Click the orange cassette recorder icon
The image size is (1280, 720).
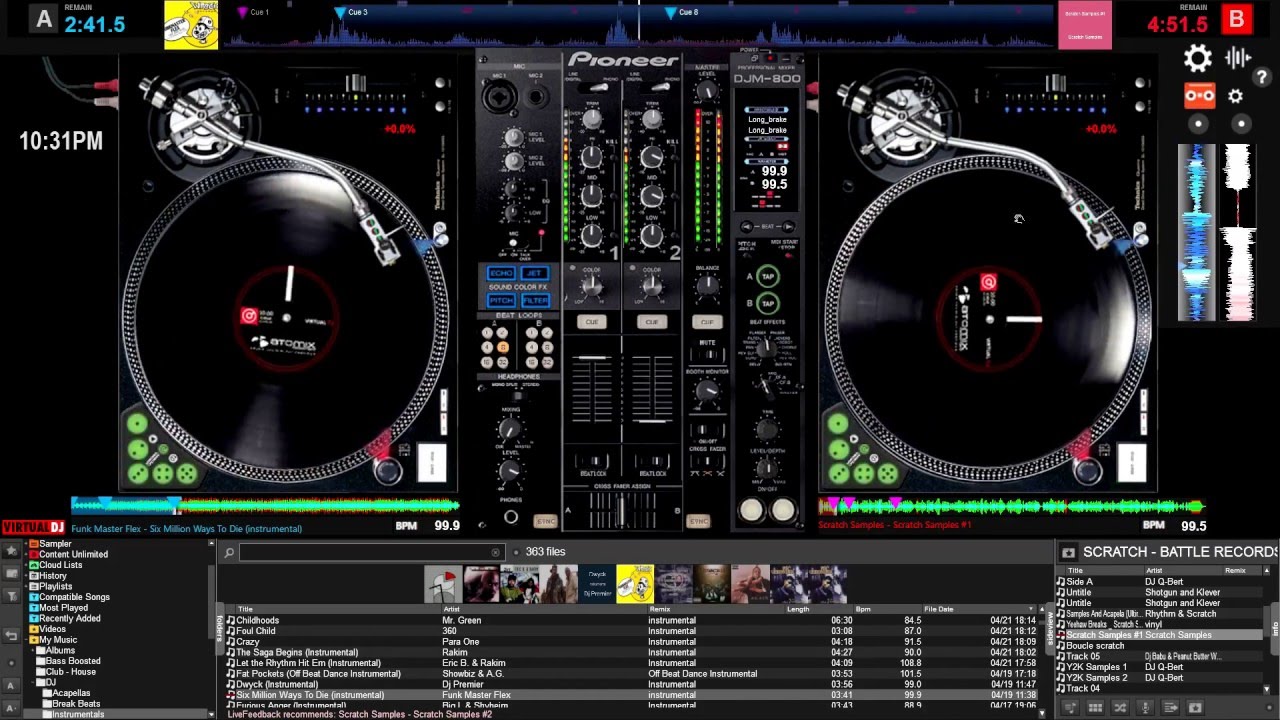tap(1199, 96)
